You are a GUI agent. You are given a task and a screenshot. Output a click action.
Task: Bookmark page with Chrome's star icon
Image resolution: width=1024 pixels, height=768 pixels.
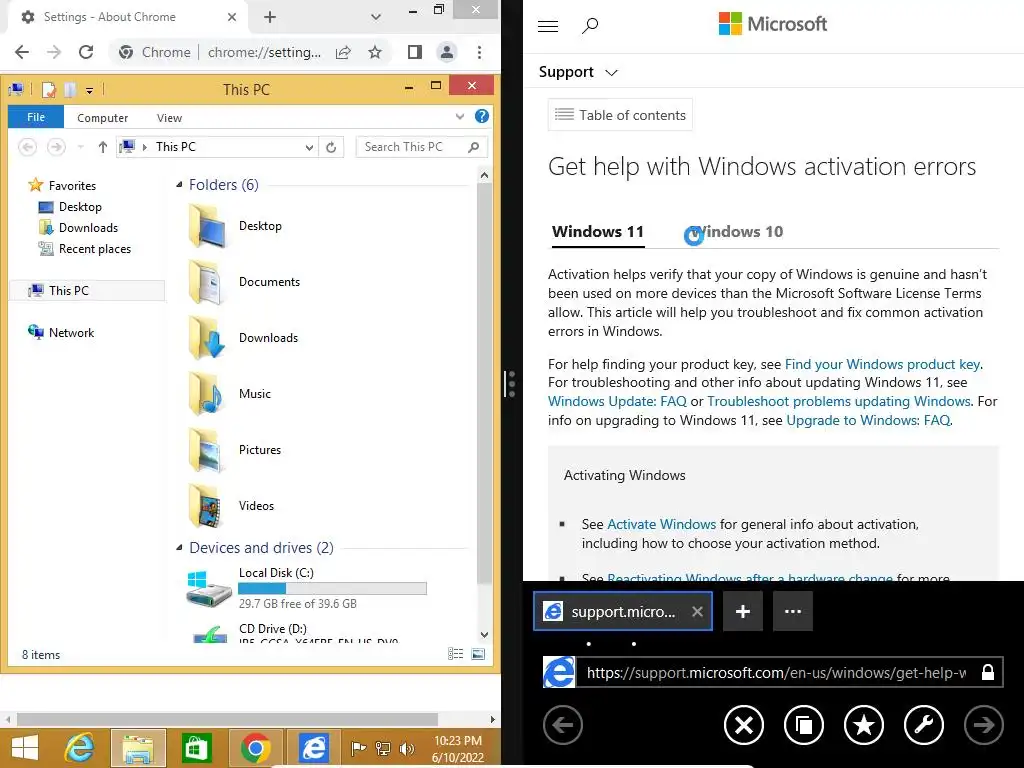point(375,52)
